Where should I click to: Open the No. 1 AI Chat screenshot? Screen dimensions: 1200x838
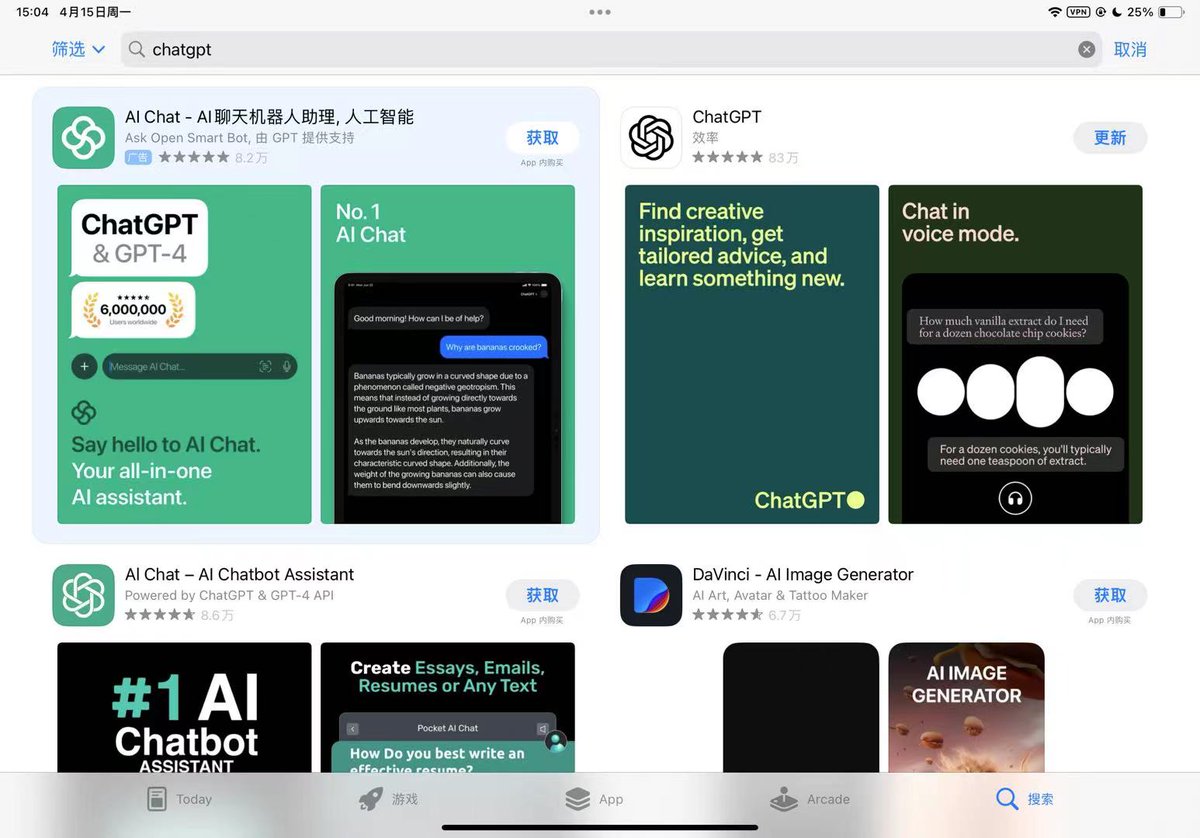[x=448, y=354]
